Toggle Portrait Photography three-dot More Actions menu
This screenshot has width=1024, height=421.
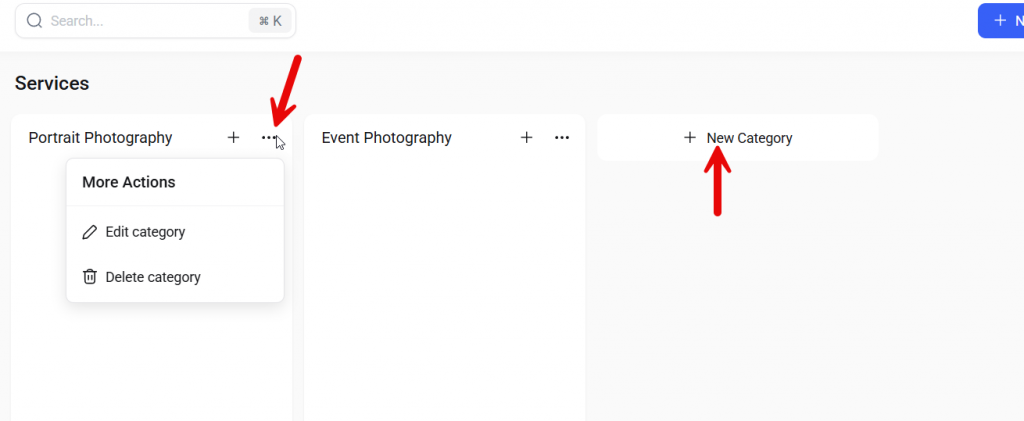[269, 138]
